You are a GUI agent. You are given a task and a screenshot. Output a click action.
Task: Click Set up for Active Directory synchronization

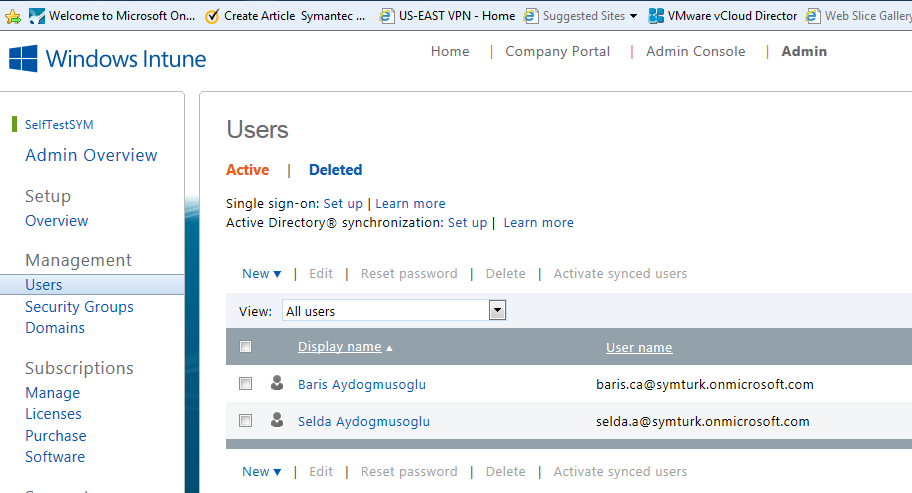tap(467, 223)
